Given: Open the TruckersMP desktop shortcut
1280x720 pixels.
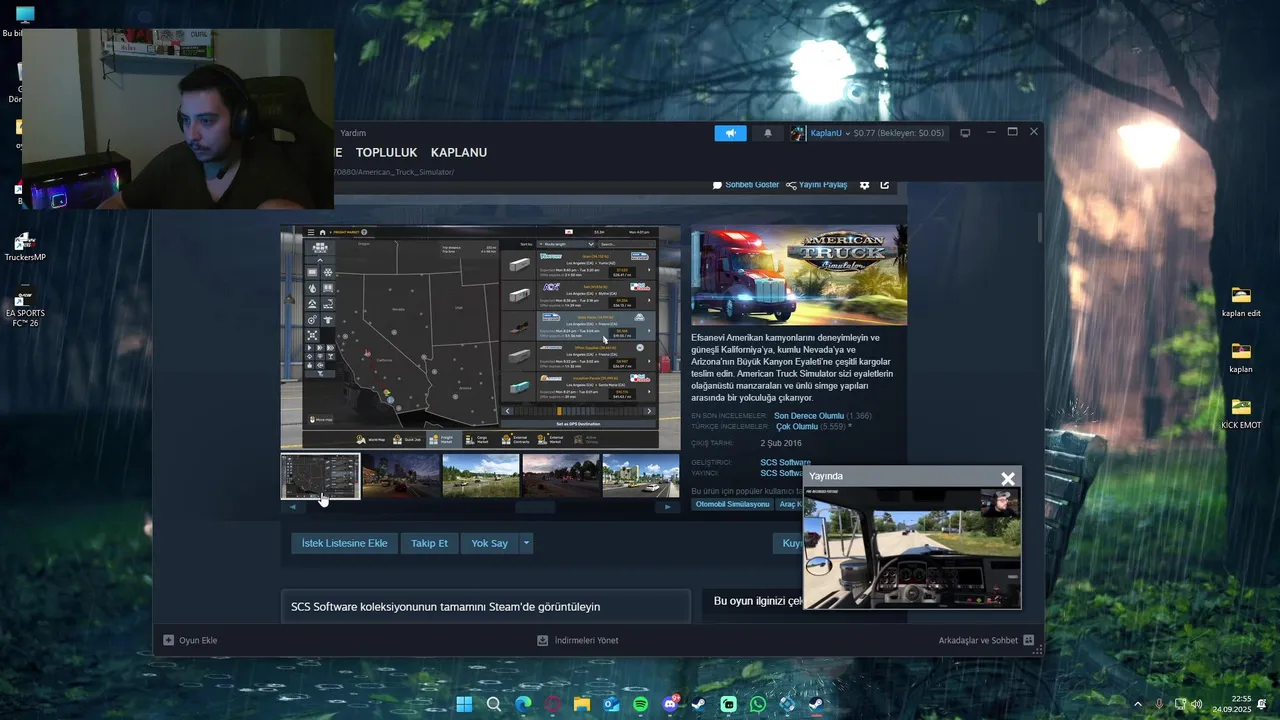Looking at the screenshot, I should tap(25, 247).
